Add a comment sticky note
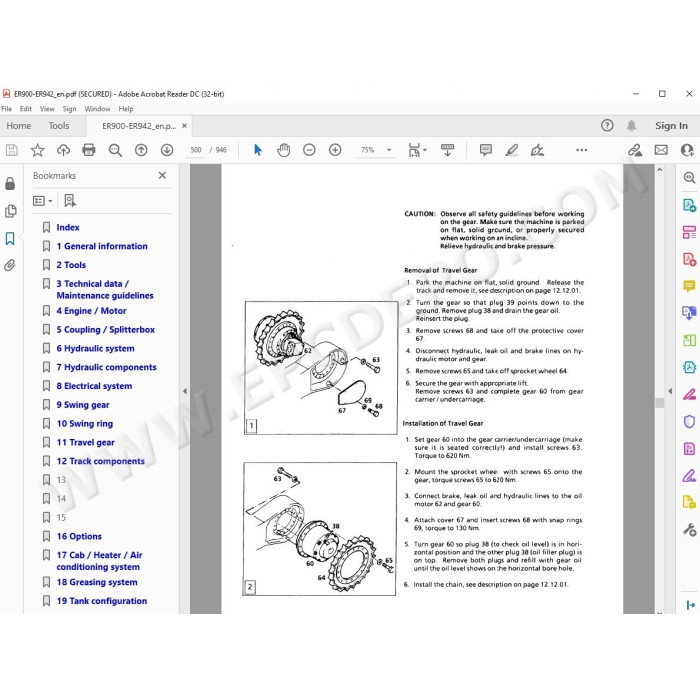Viewport: 700px width, 700px height. tap(486, 150)
